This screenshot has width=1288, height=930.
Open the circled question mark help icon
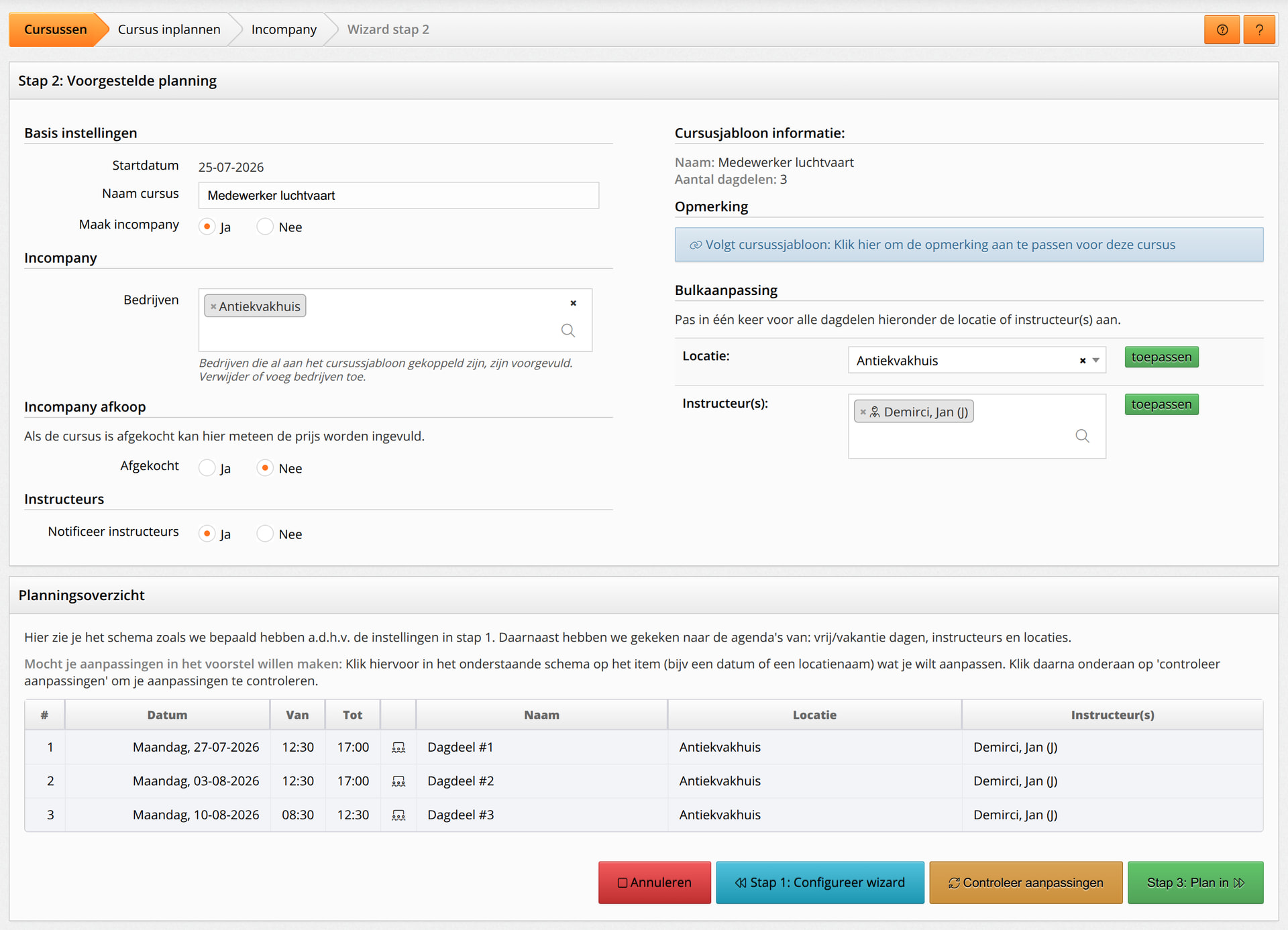[1222, 30]
